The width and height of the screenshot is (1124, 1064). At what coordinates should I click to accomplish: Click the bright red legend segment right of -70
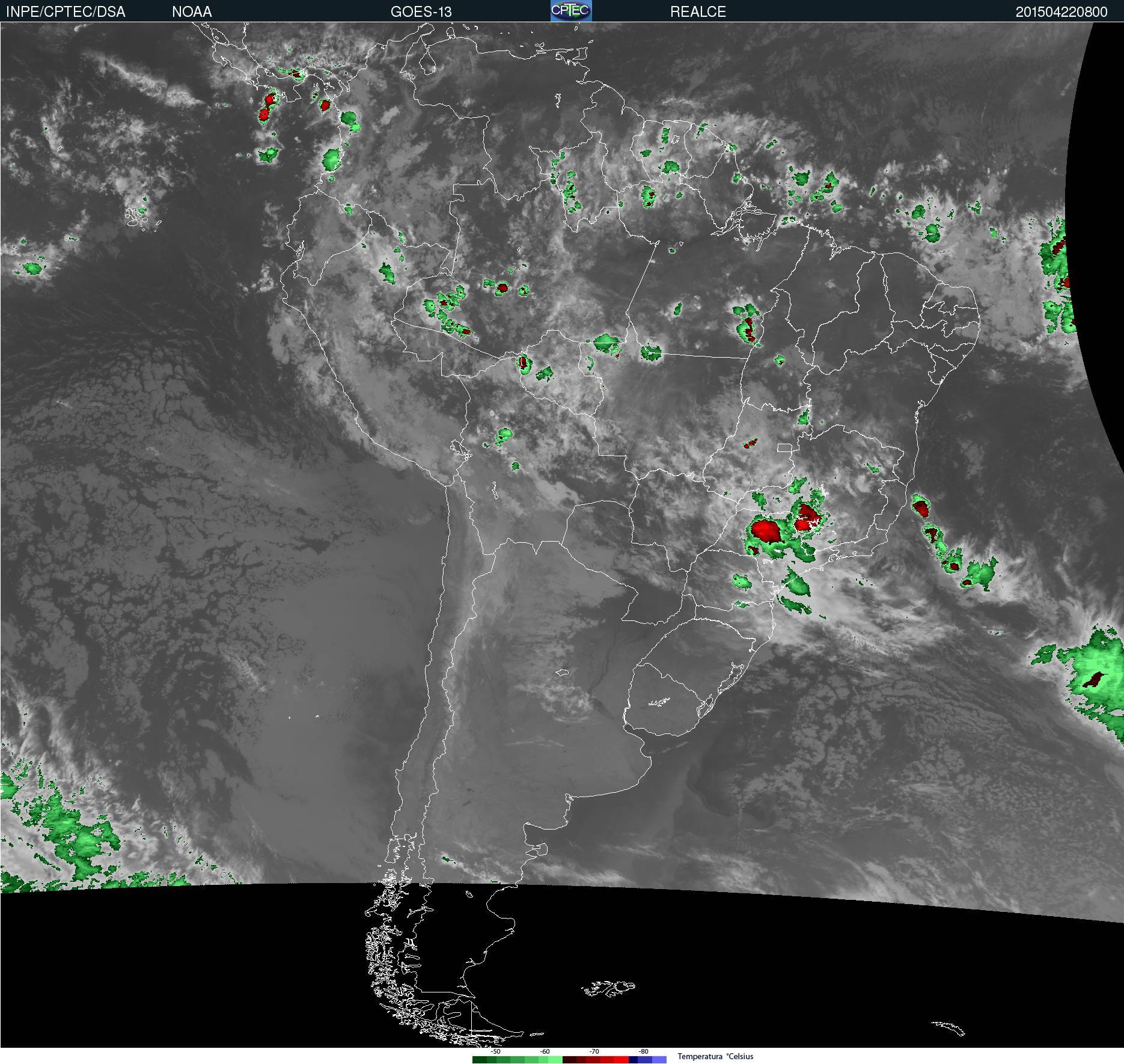[622, 1060]
